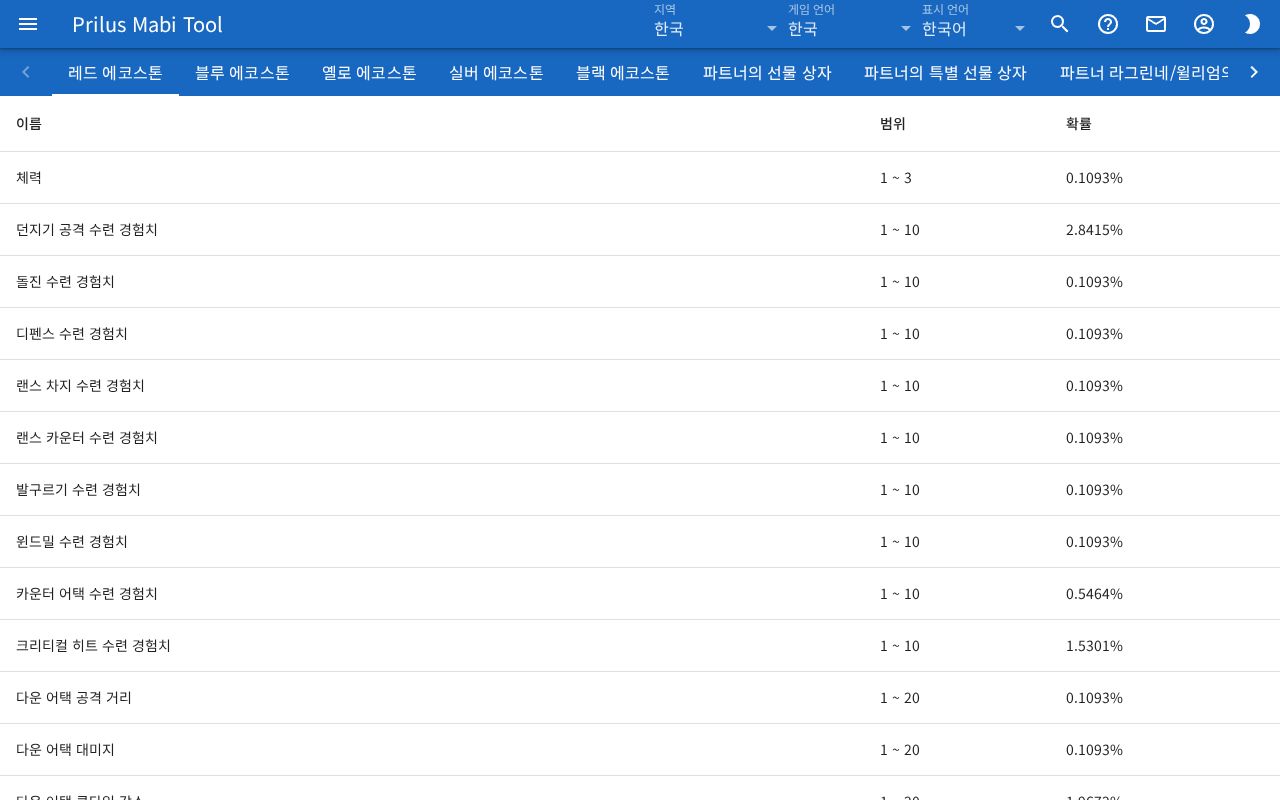This screenshot has height=800, width=1280.
Task: Open the 파트너의 선물 상자 tab
Action: coord(767,72)
